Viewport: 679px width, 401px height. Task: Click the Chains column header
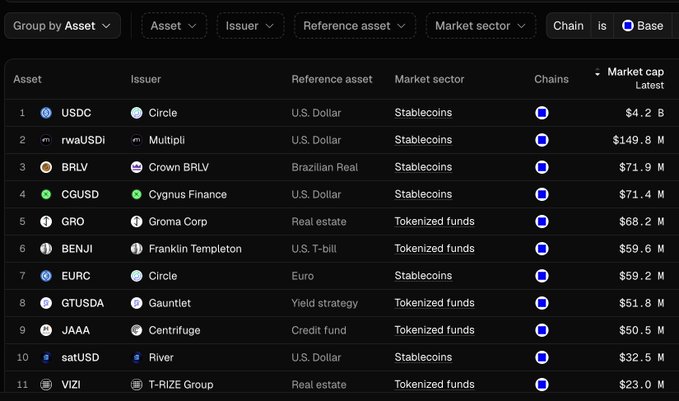pyautogui.click(x=551, y=79)
